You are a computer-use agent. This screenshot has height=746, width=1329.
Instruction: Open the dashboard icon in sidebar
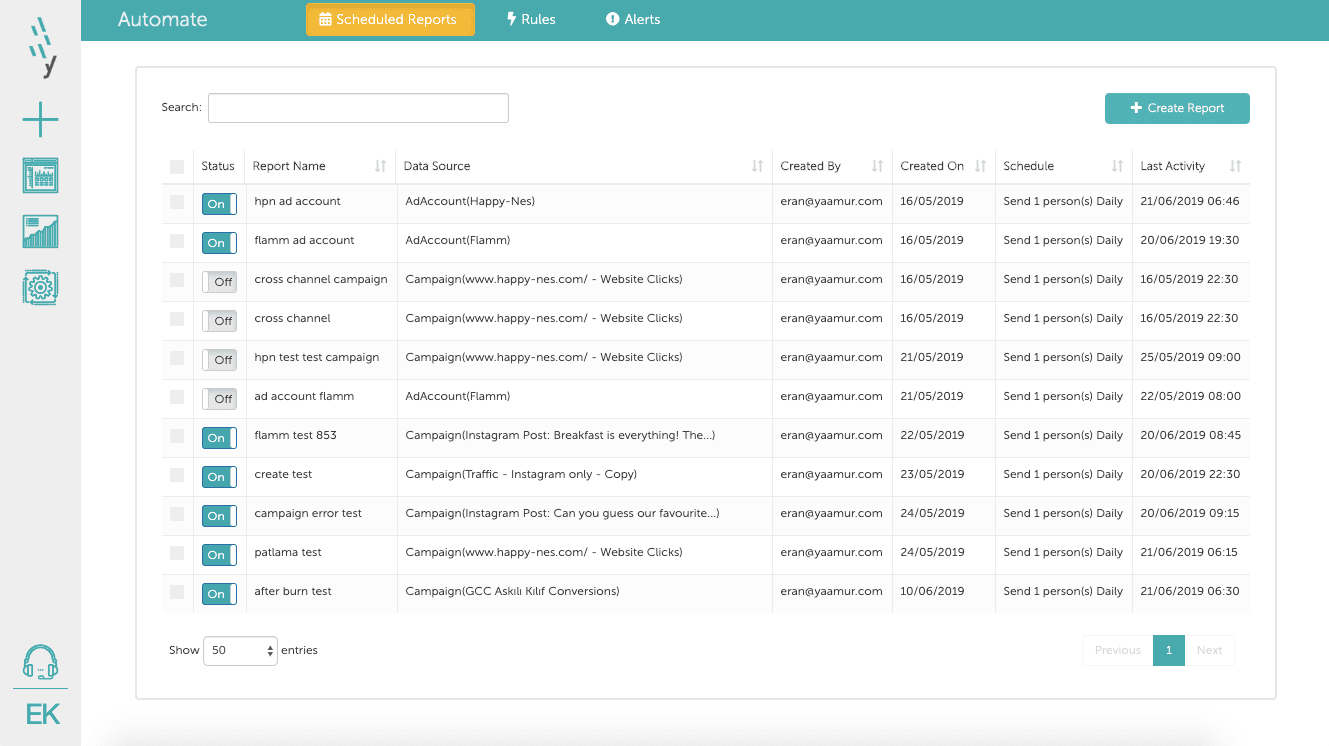(40, 177)
